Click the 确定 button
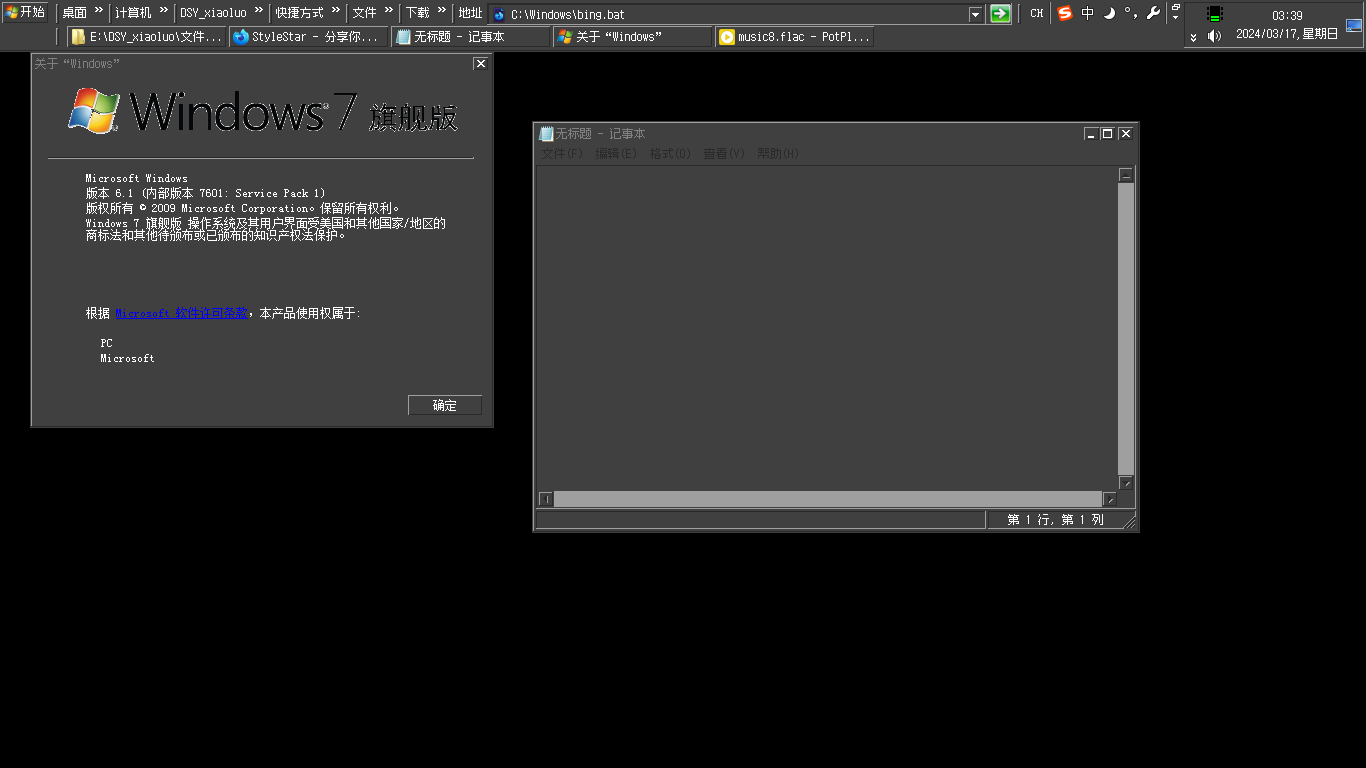The width and height of the screenshot is (1366, 768). point(445,405)
